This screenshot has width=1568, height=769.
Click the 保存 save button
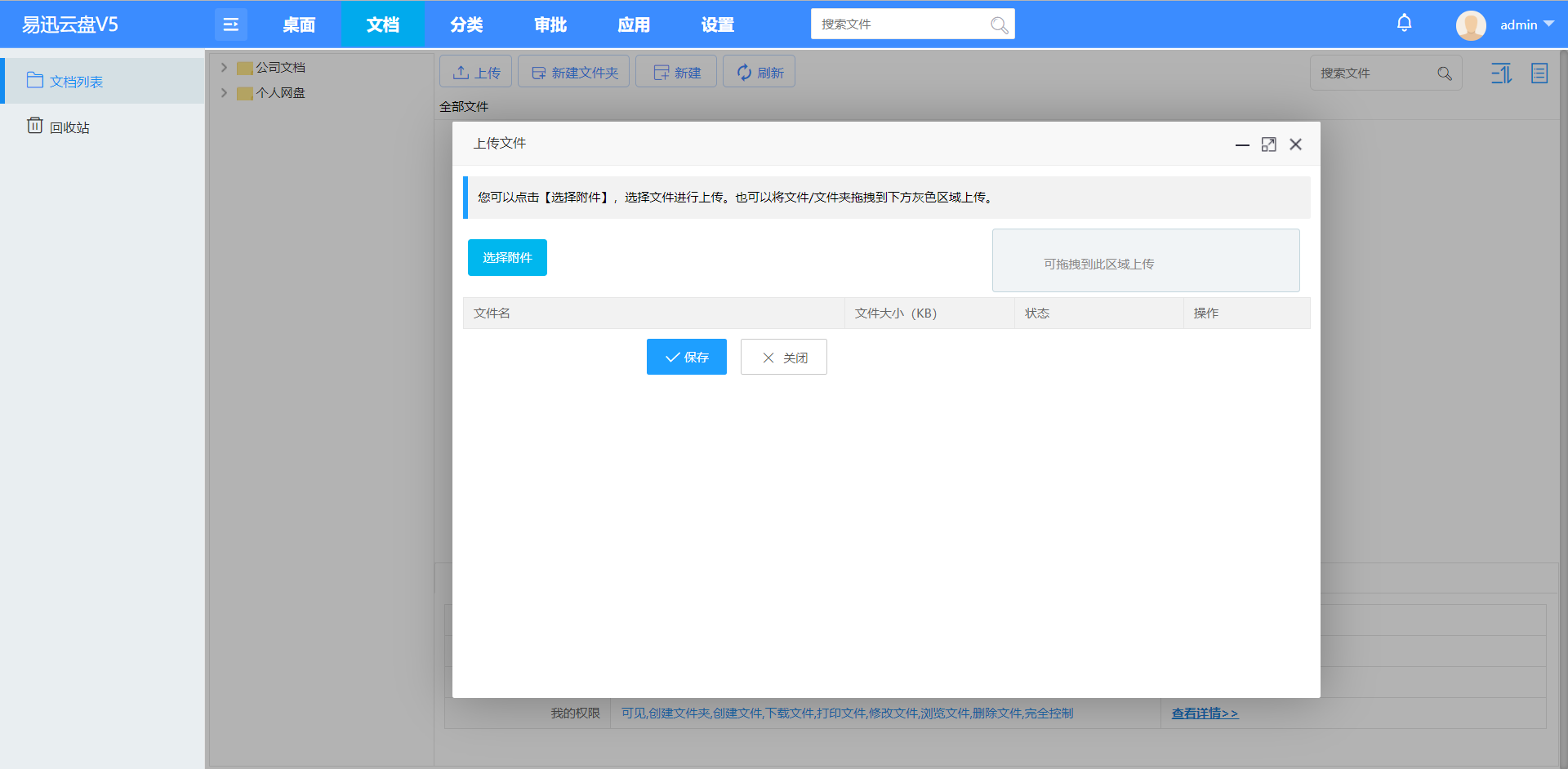(x=686, y=357)
